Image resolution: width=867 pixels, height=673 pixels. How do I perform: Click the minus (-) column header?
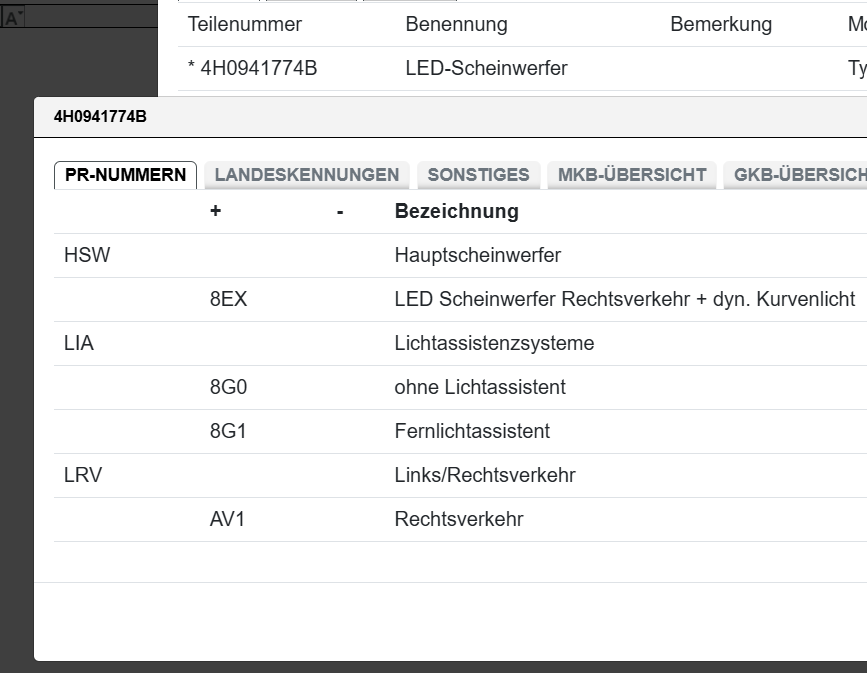(341, 211)
